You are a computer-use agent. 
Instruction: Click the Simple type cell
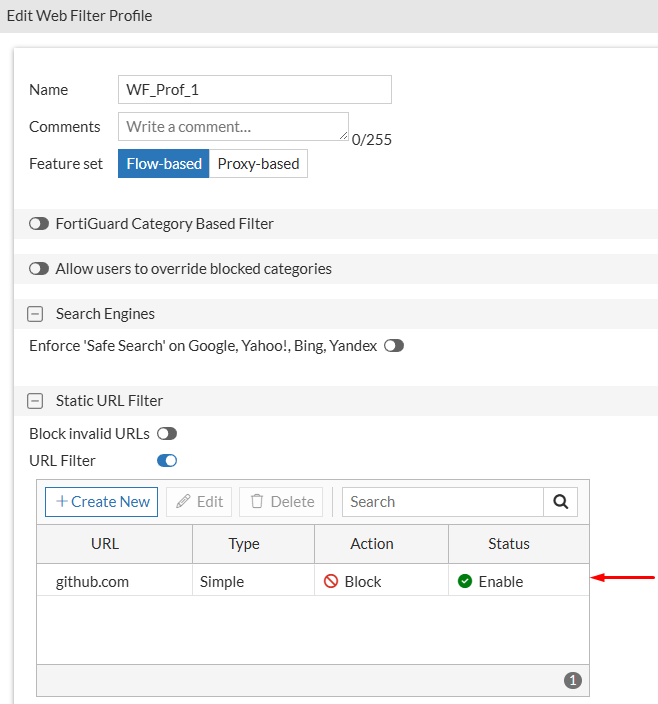click(254, 580)
